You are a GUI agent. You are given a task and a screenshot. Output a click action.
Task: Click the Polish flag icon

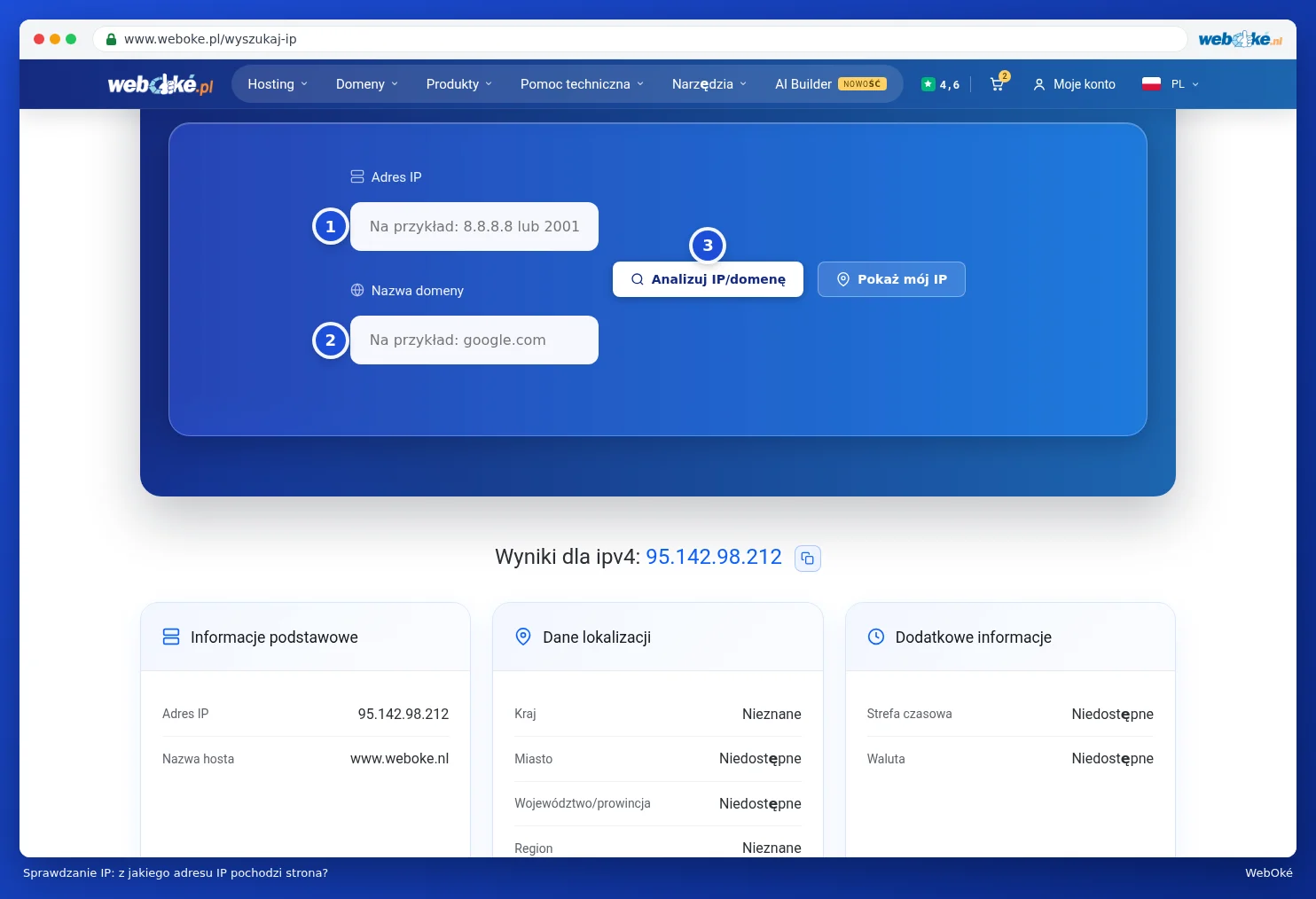pos(1151,84)
